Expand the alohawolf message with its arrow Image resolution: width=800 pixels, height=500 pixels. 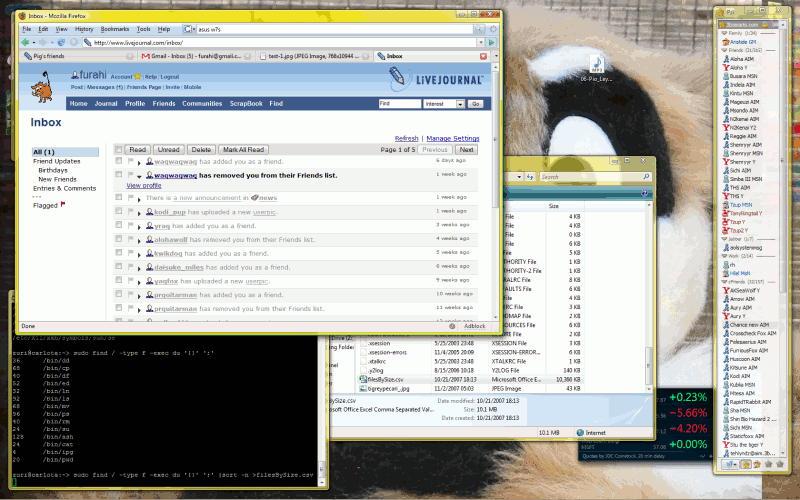[x=140, y=240]
